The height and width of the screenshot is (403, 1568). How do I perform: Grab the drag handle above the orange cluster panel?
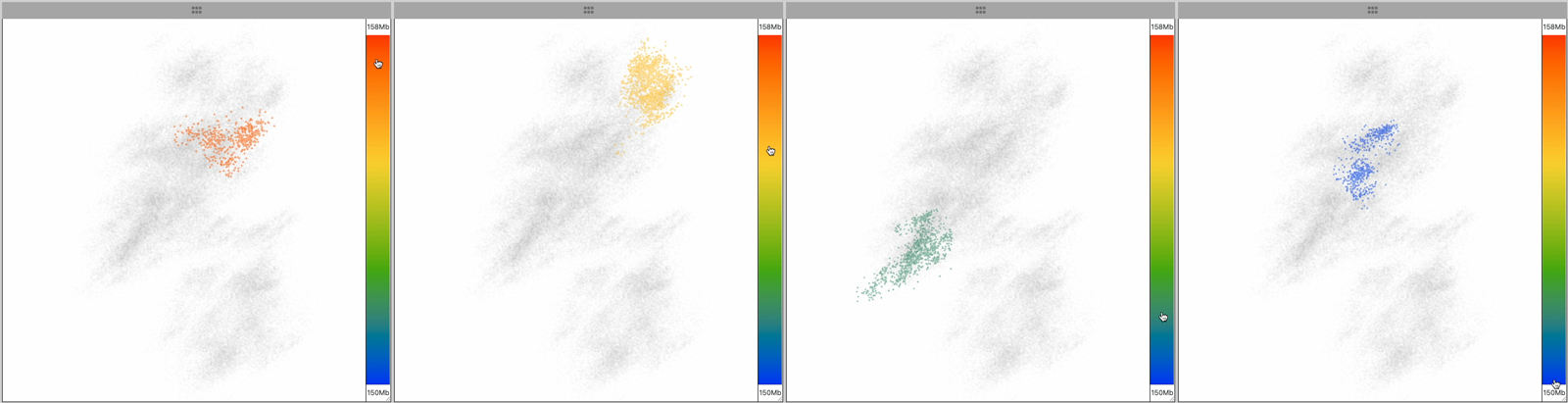pyautogui.click(x=196, y=10)
